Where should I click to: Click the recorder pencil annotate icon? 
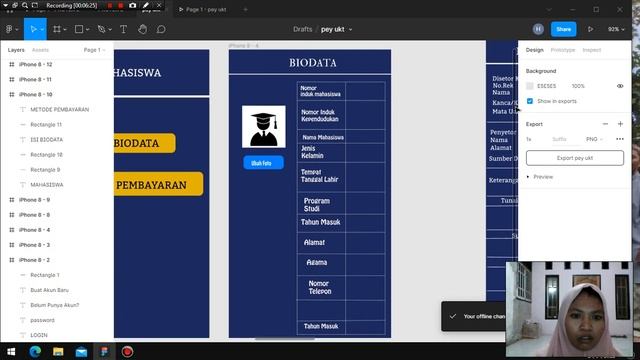click(x=146, y=5)
